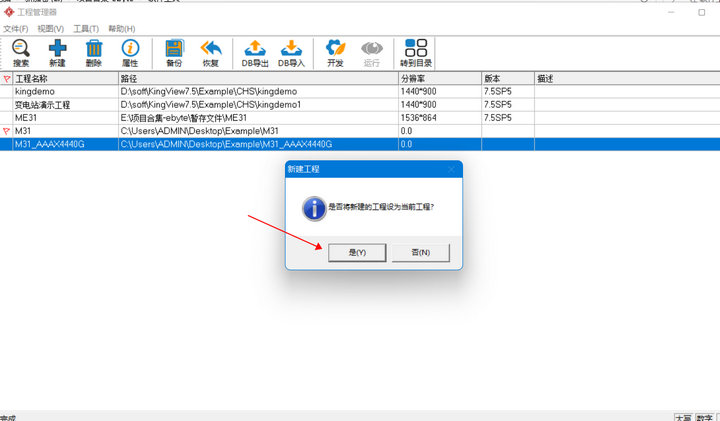This screenshot has width=720, height=421.
Task: Open the Tools (工具) menu
Action: (x=86, y=29)
